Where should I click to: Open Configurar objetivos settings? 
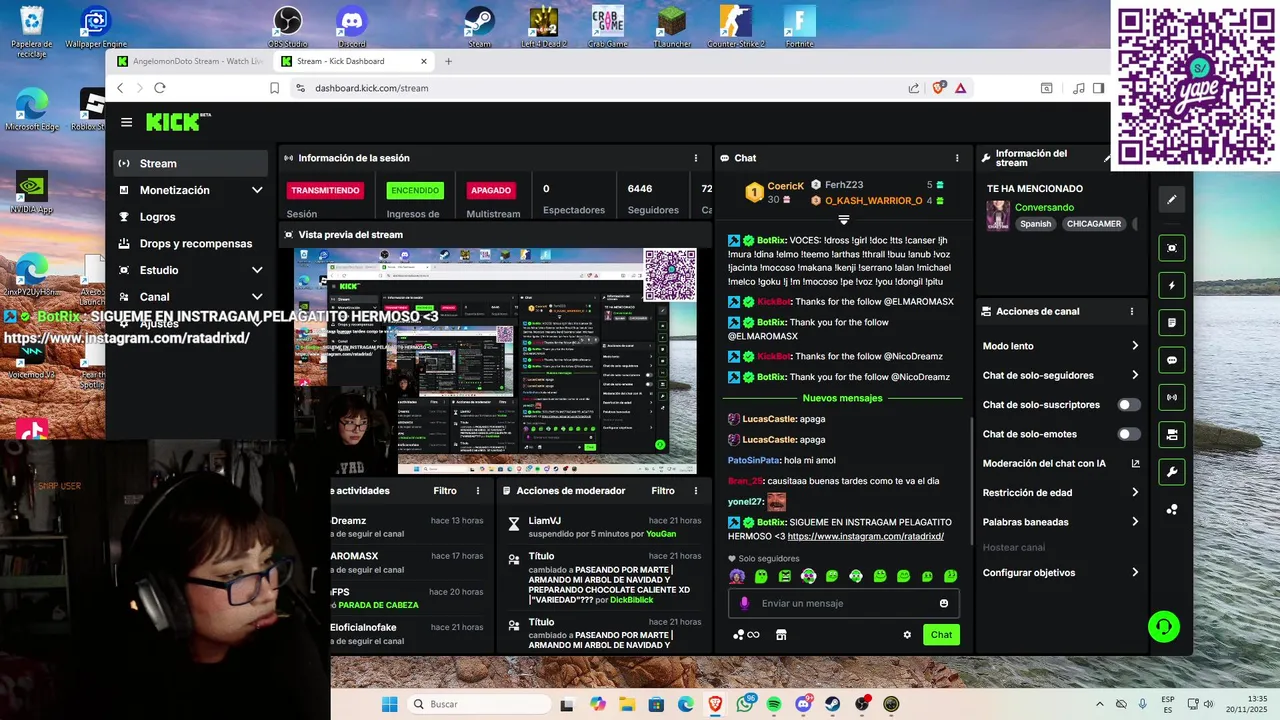1061,573
